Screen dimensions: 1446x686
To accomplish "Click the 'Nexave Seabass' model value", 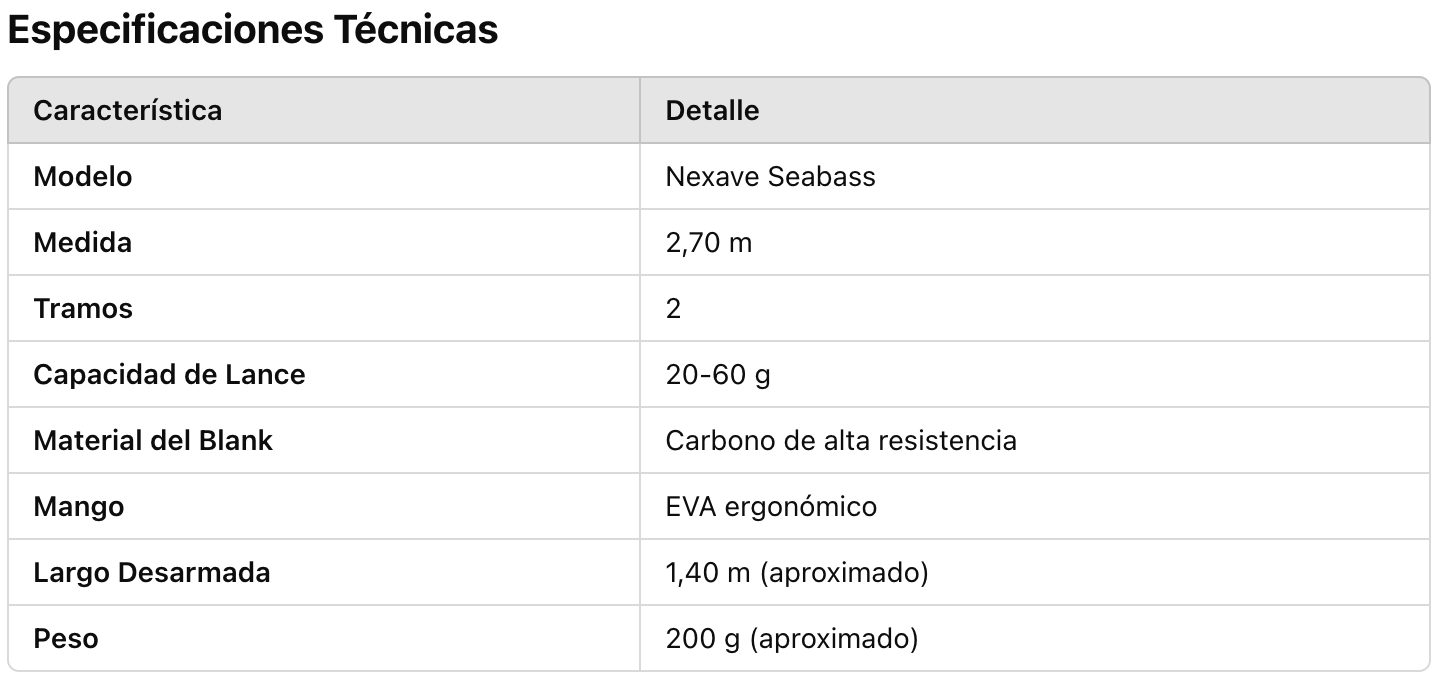I will click(x=770, y=176).
